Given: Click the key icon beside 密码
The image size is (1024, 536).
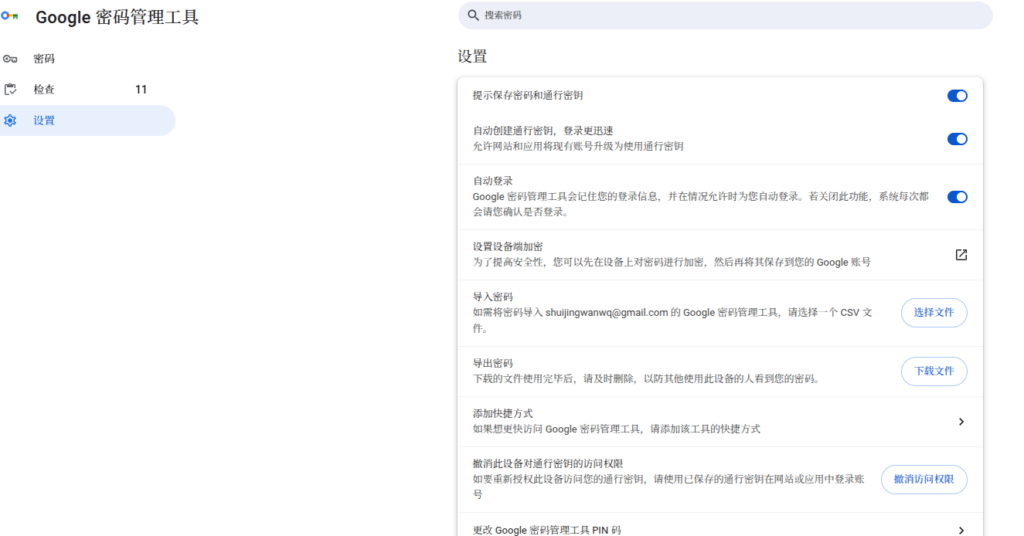Looking at the screenshot, I should click(10, 59).
